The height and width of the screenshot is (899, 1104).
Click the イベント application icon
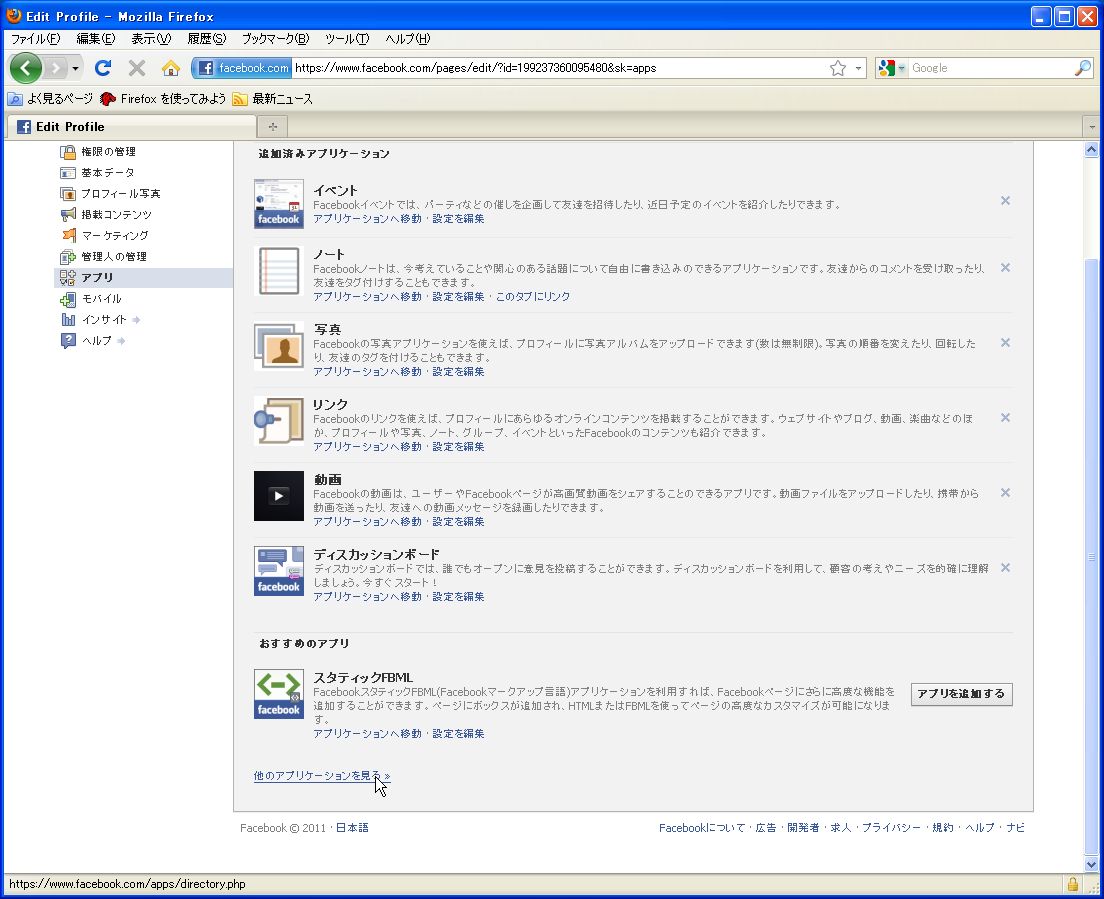point(279,203)
